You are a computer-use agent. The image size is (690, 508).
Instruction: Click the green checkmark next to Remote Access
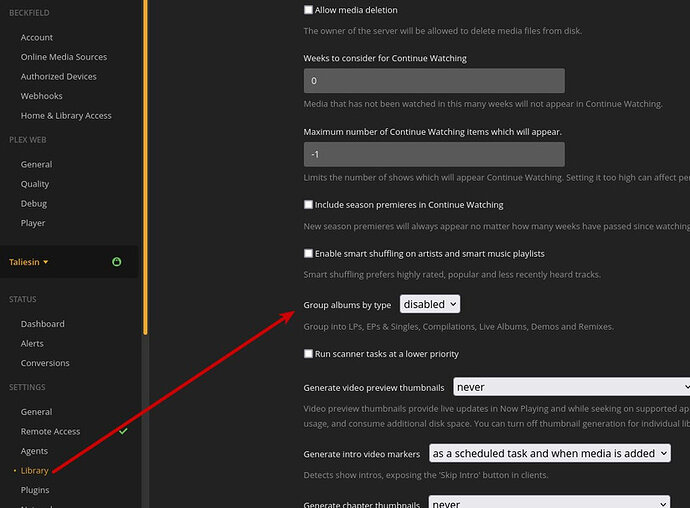click(x=123, y=431)
